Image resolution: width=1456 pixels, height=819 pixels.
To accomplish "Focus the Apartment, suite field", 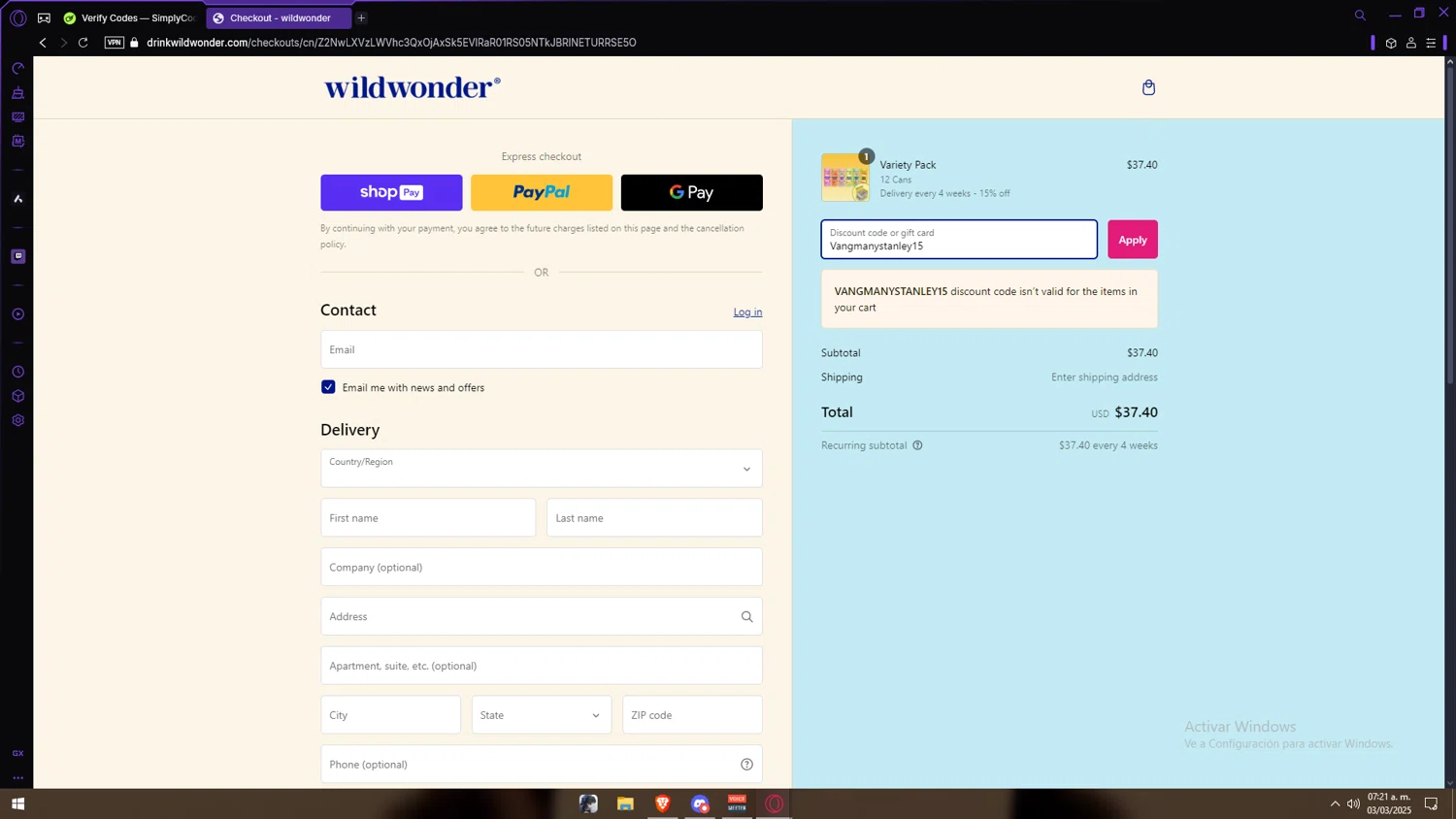I will pos(542,666).
